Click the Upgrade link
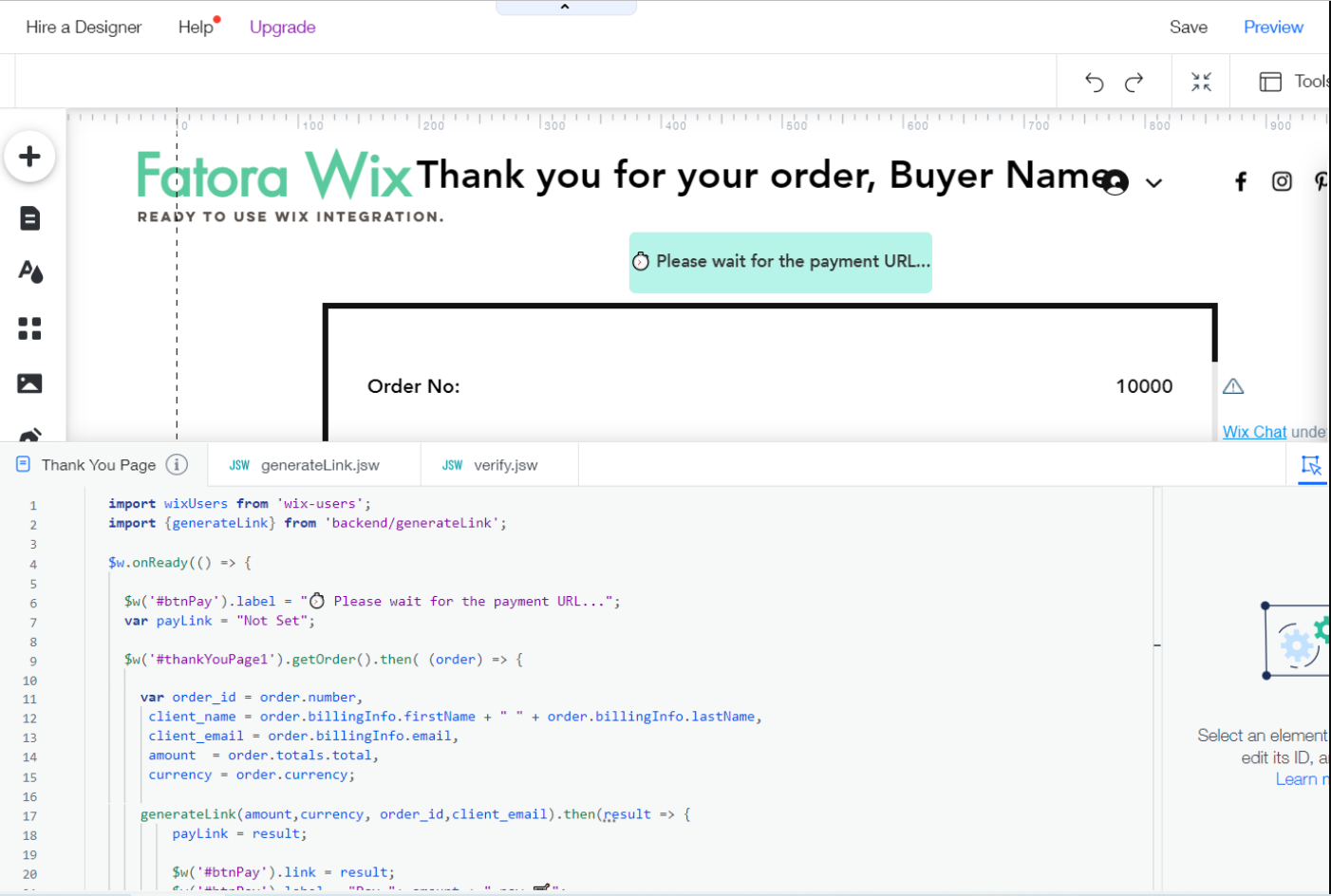Image resolution: width=1331 pixels, height=896 pixels. pos(282,28)
